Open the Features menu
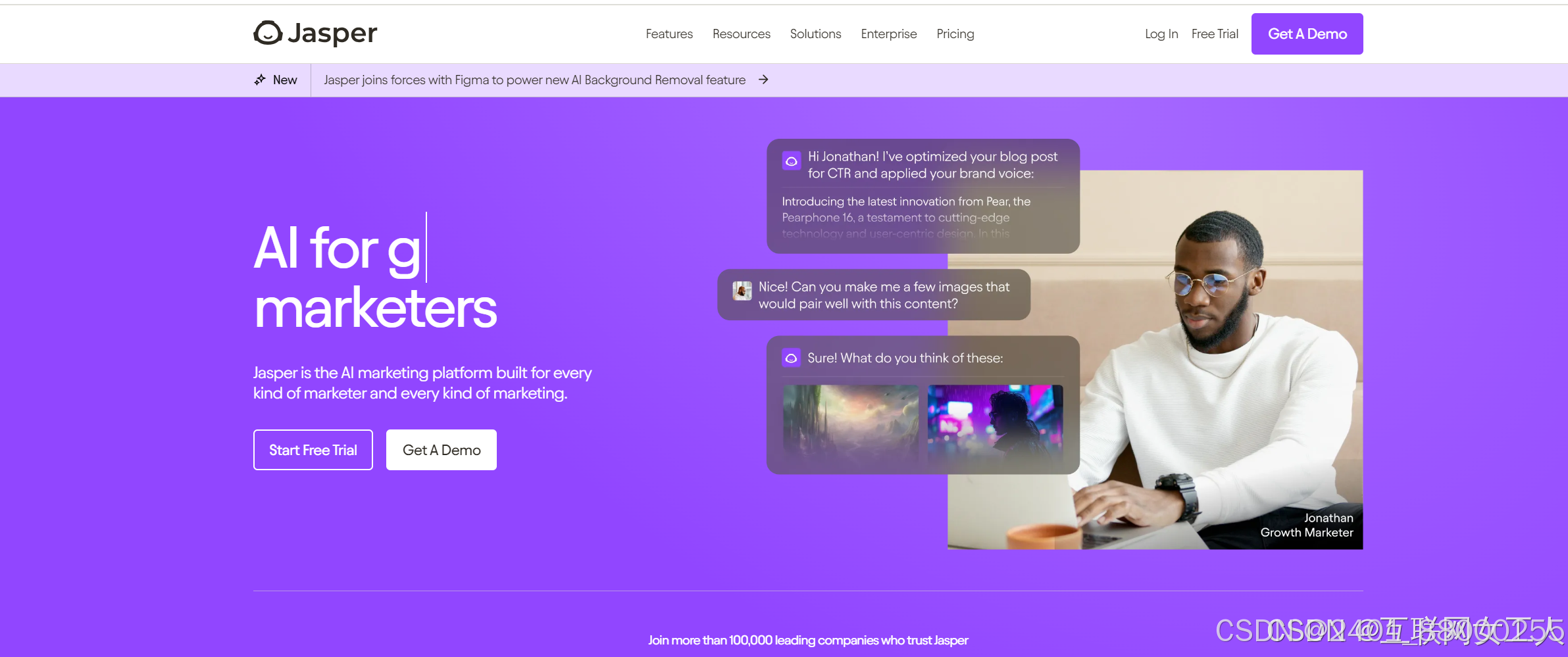 tap(669, 34)
